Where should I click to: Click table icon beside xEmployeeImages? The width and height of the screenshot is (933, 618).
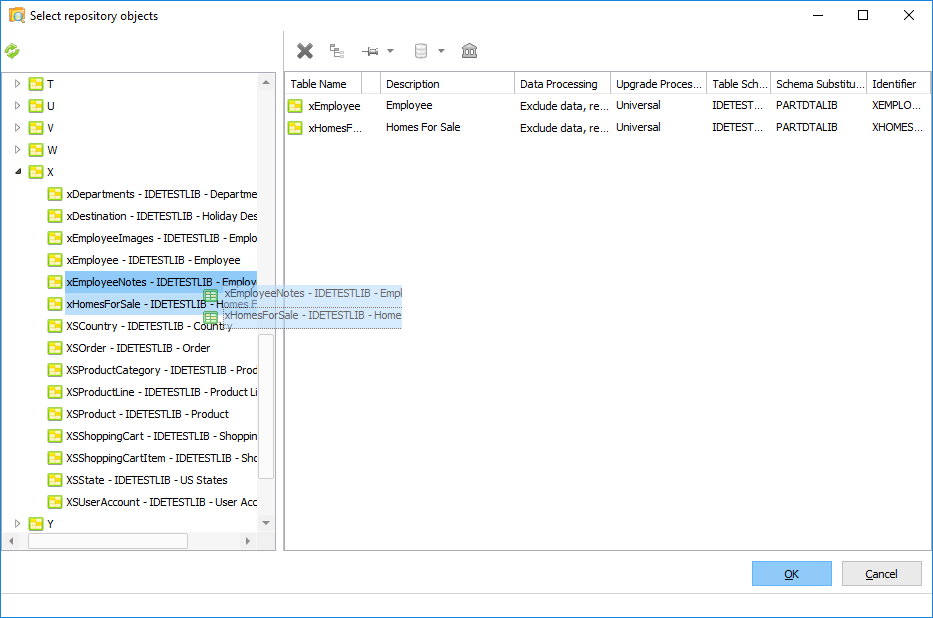pos(55,238)
